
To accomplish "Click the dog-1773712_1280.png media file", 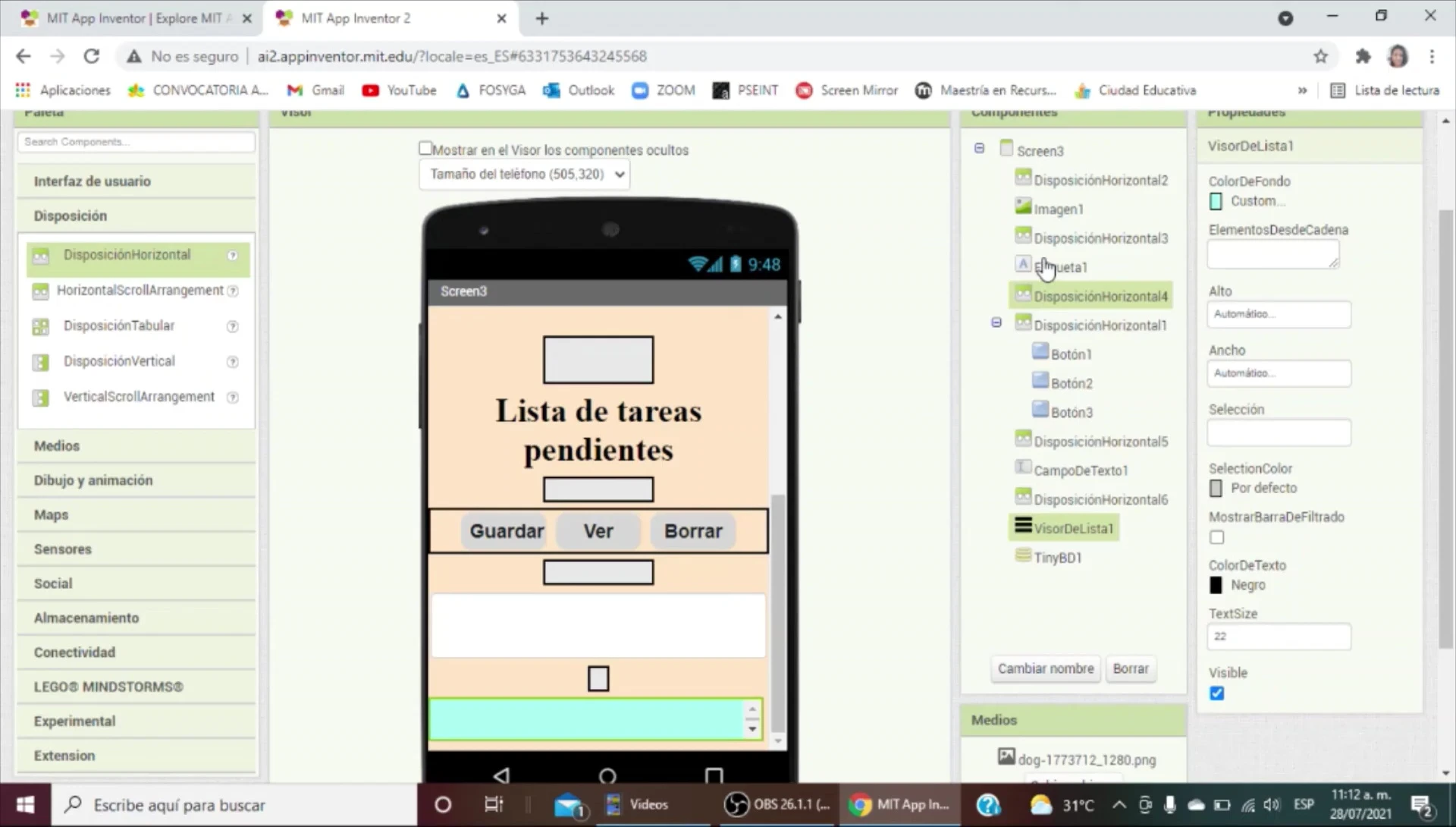I will tap(1087, 759).
